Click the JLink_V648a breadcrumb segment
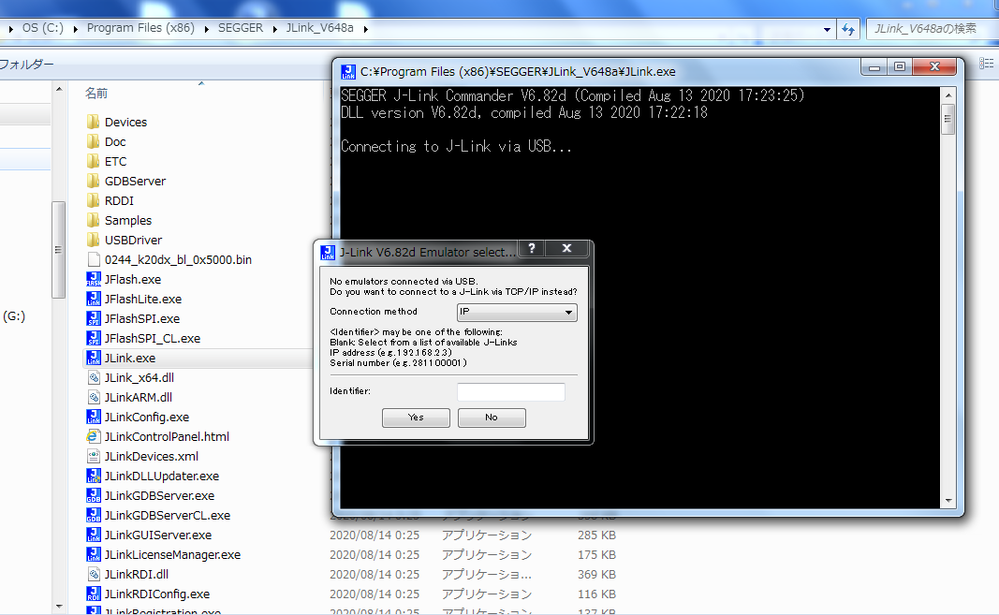999x615 pixels. coord(320,28)
